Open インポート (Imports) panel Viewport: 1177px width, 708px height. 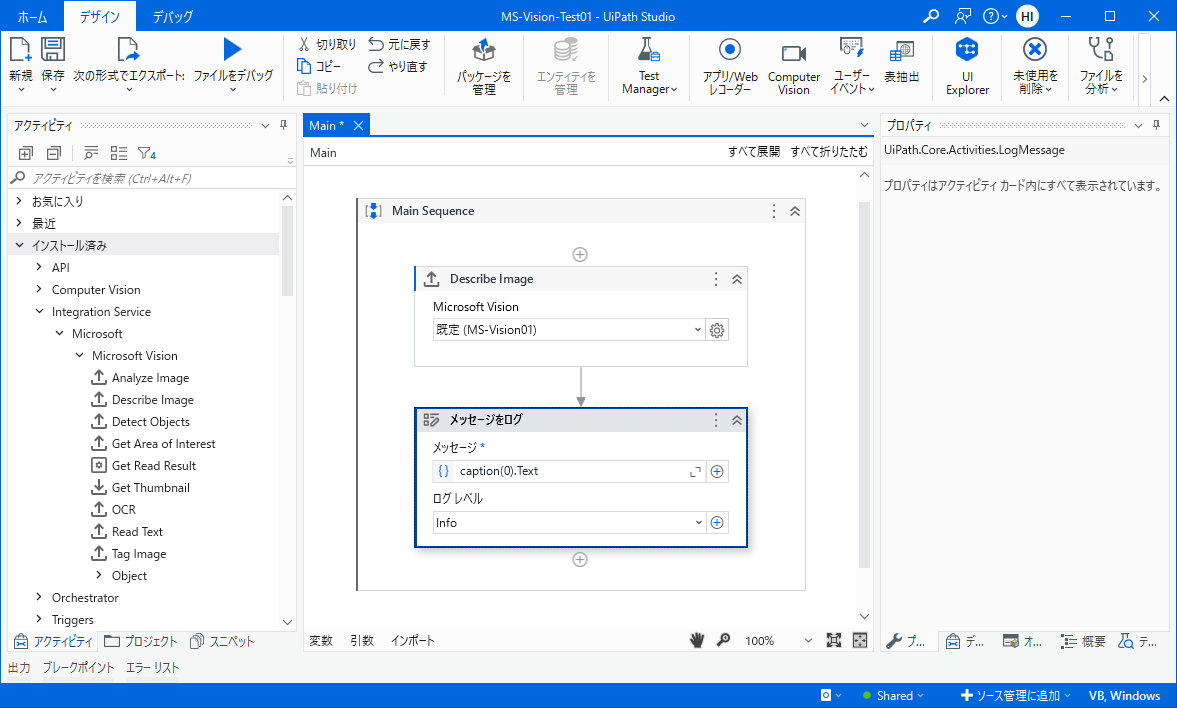pos(413,640)
